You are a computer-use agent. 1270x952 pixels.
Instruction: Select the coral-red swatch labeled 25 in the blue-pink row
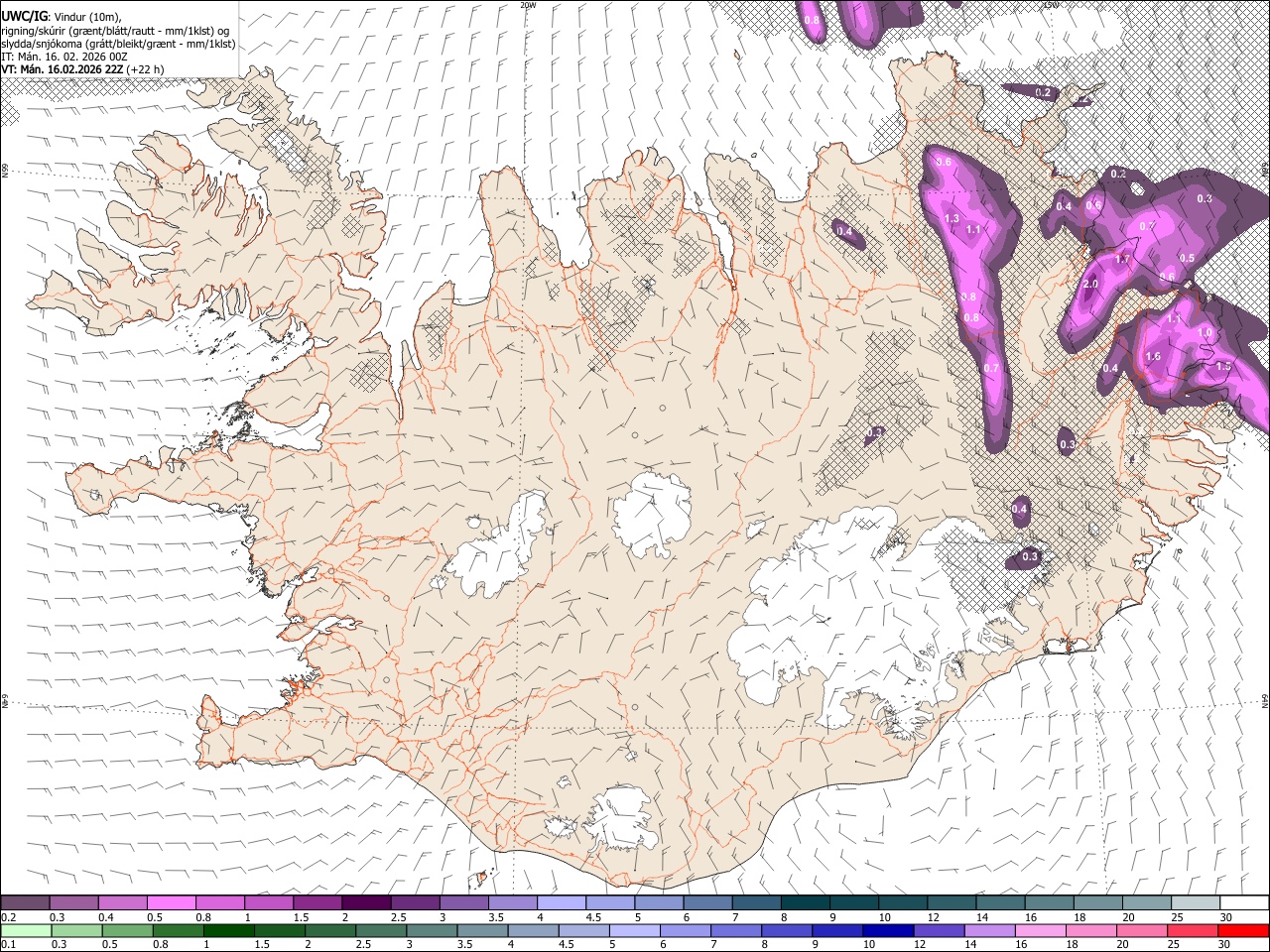pos(1192,930)
